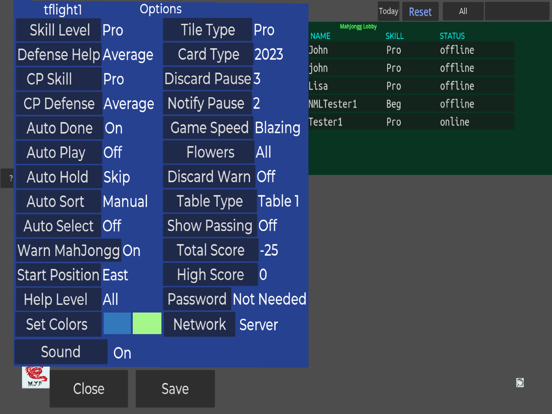The height and width of the screenshot is (414, 552).
Task: Cycle the Auto Sort setting button
Action: point(58,202)
